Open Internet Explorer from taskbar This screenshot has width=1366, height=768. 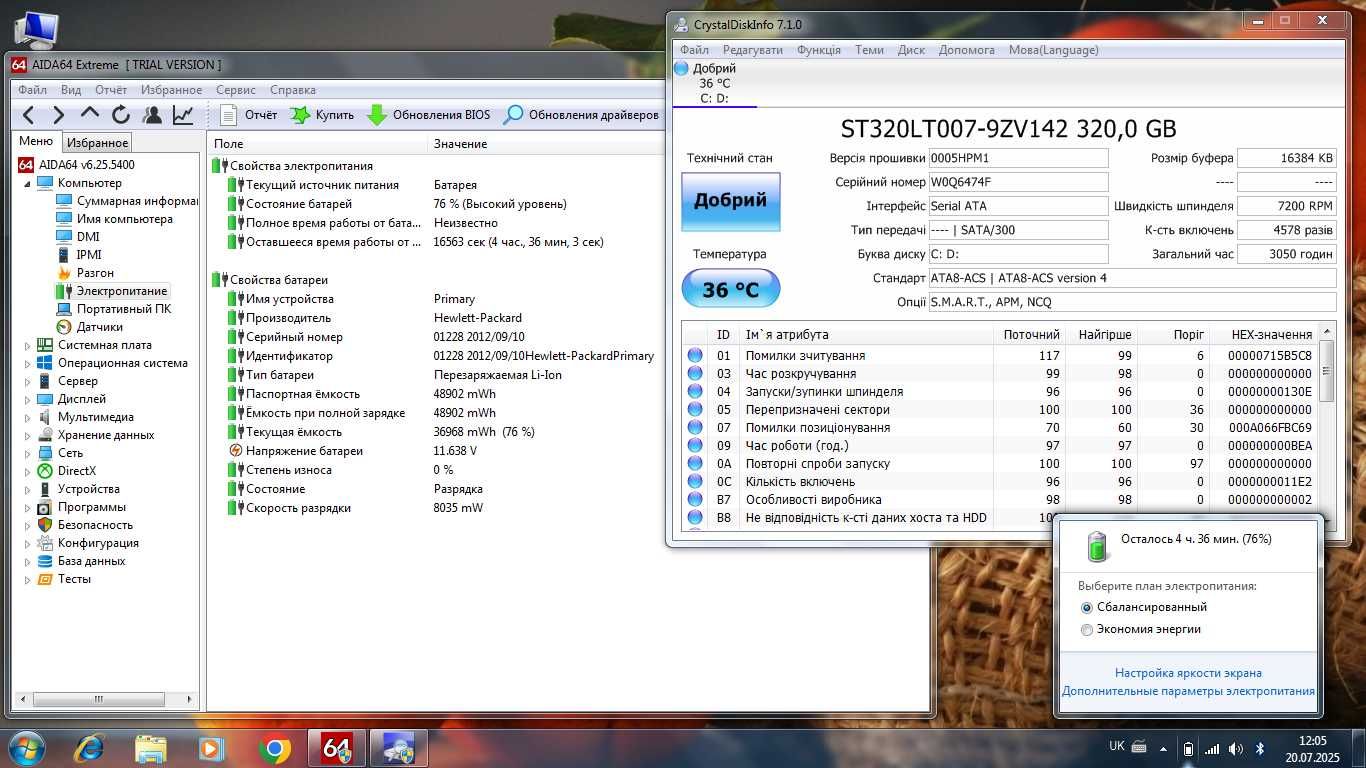[x=89, y=748]
